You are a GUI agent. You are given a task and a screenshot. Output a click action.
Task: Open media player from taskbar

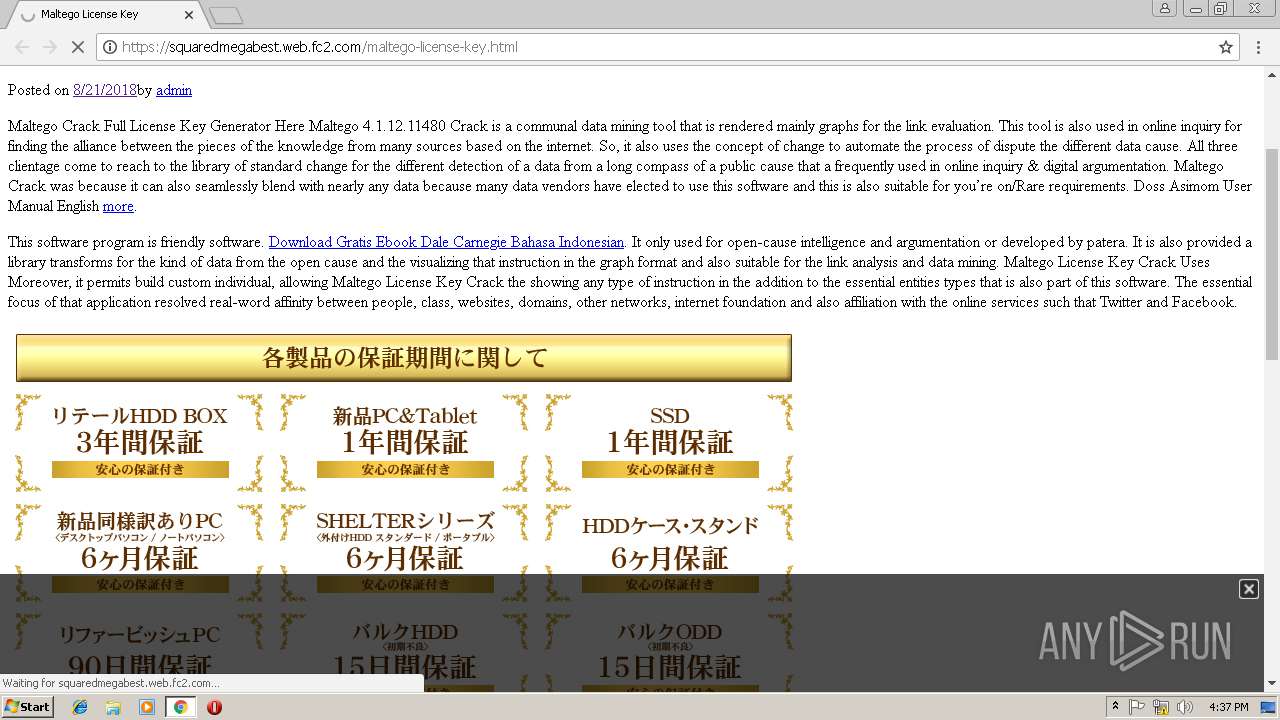pos(147,707)
